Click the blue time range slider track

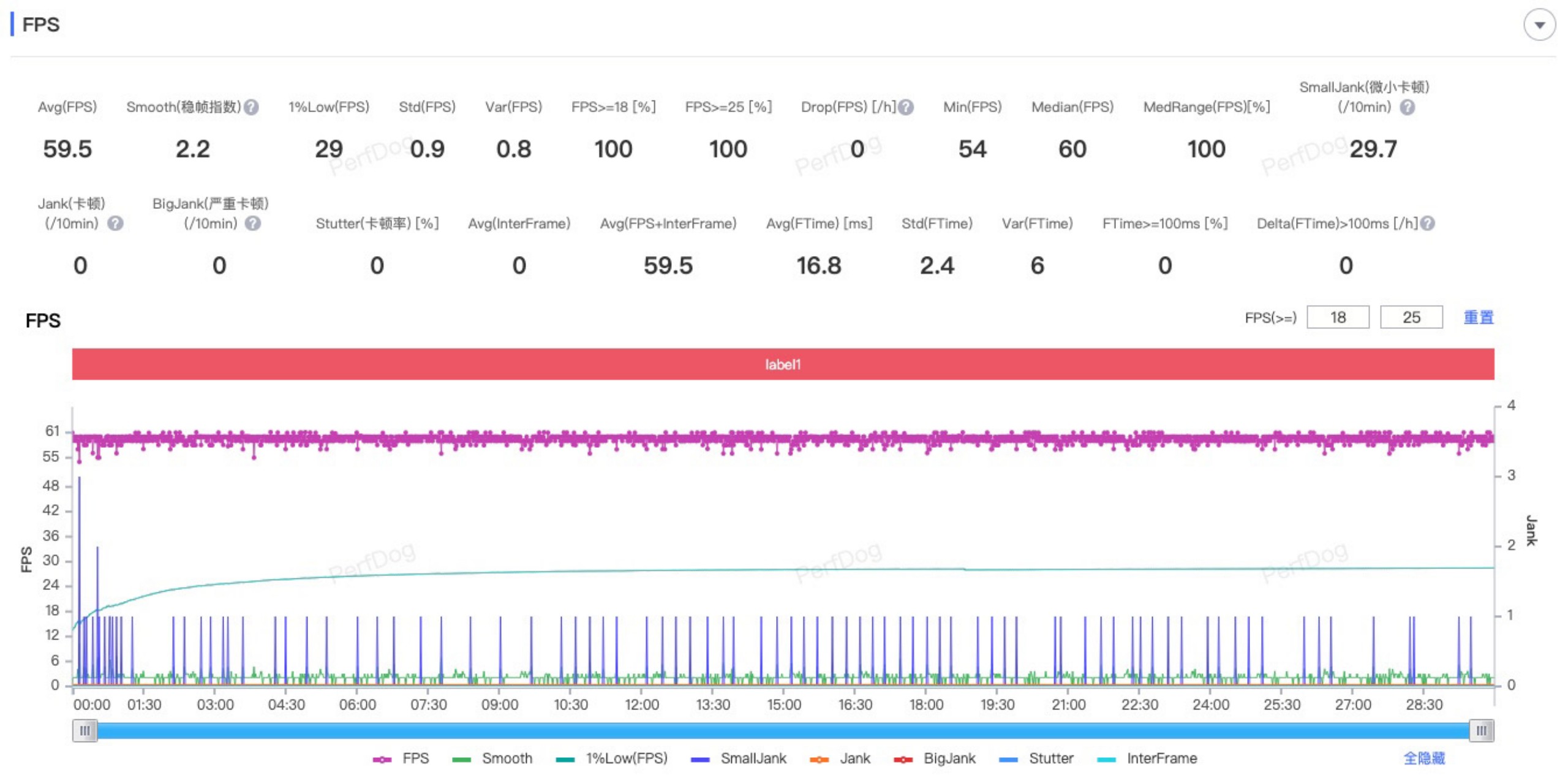783,730
